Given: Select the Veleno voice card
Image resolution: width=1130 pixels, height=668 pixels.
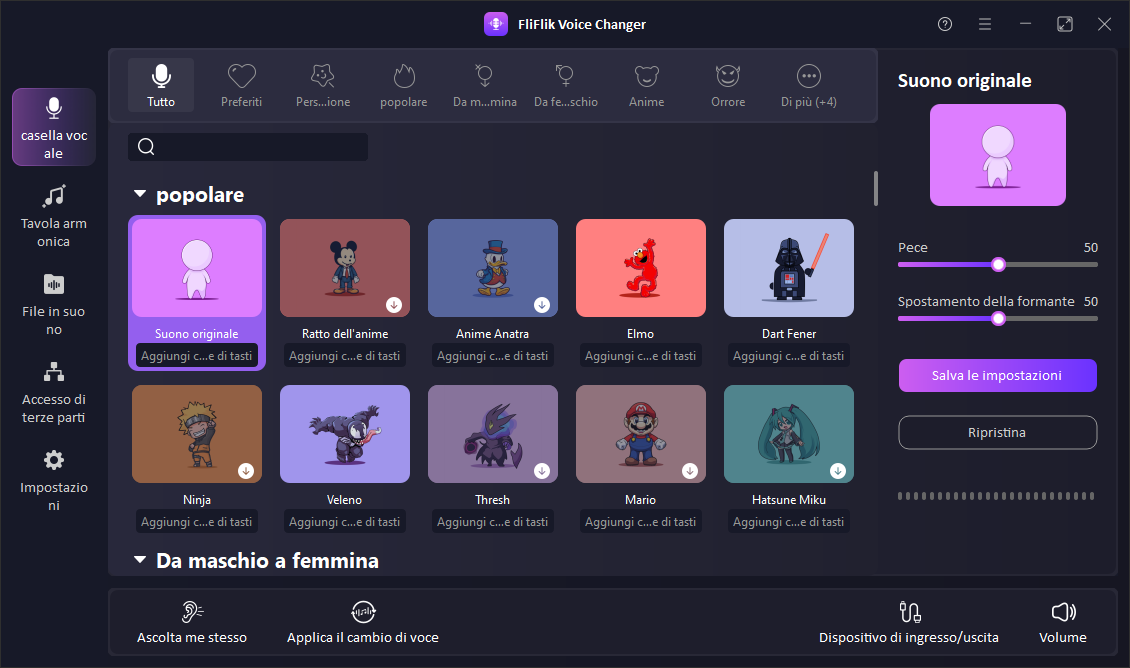Looking at the screenshot, I should click(x=344, y=434).
